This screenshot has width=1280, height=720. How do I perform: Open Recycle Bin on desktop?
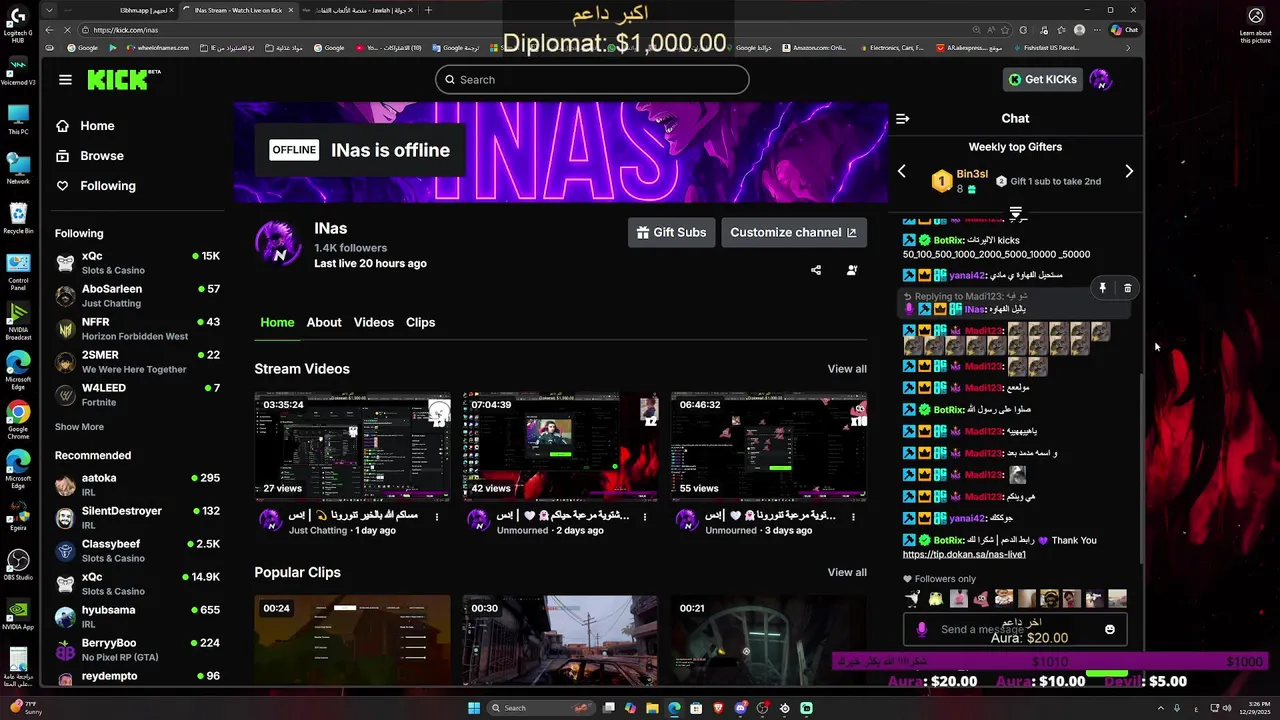click(18, 217)
